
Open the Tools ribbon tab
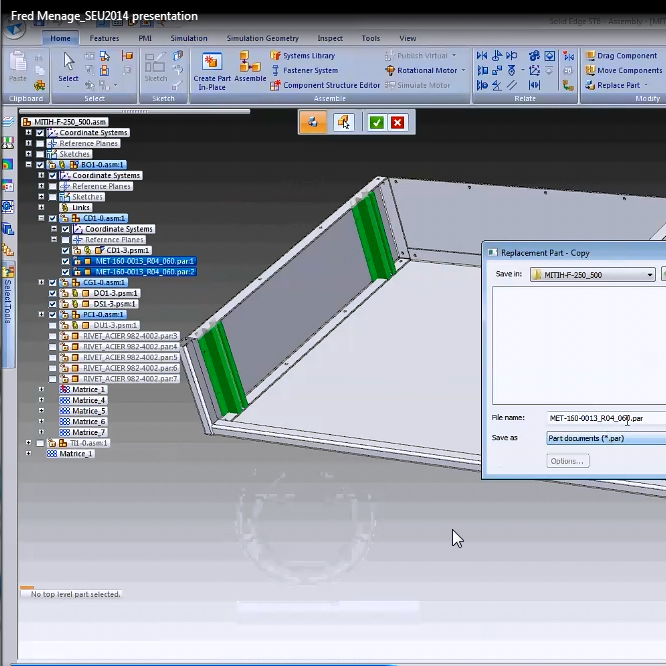[370, 38]
